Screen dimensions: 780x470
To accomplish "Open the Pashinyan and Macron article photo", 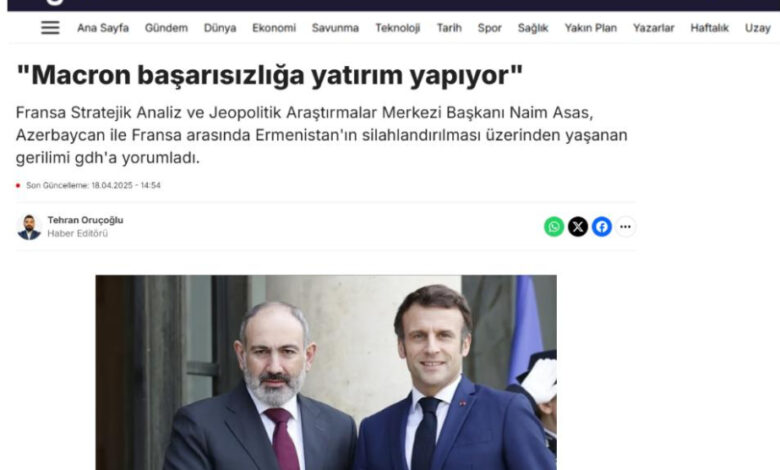I will point(326,373).
